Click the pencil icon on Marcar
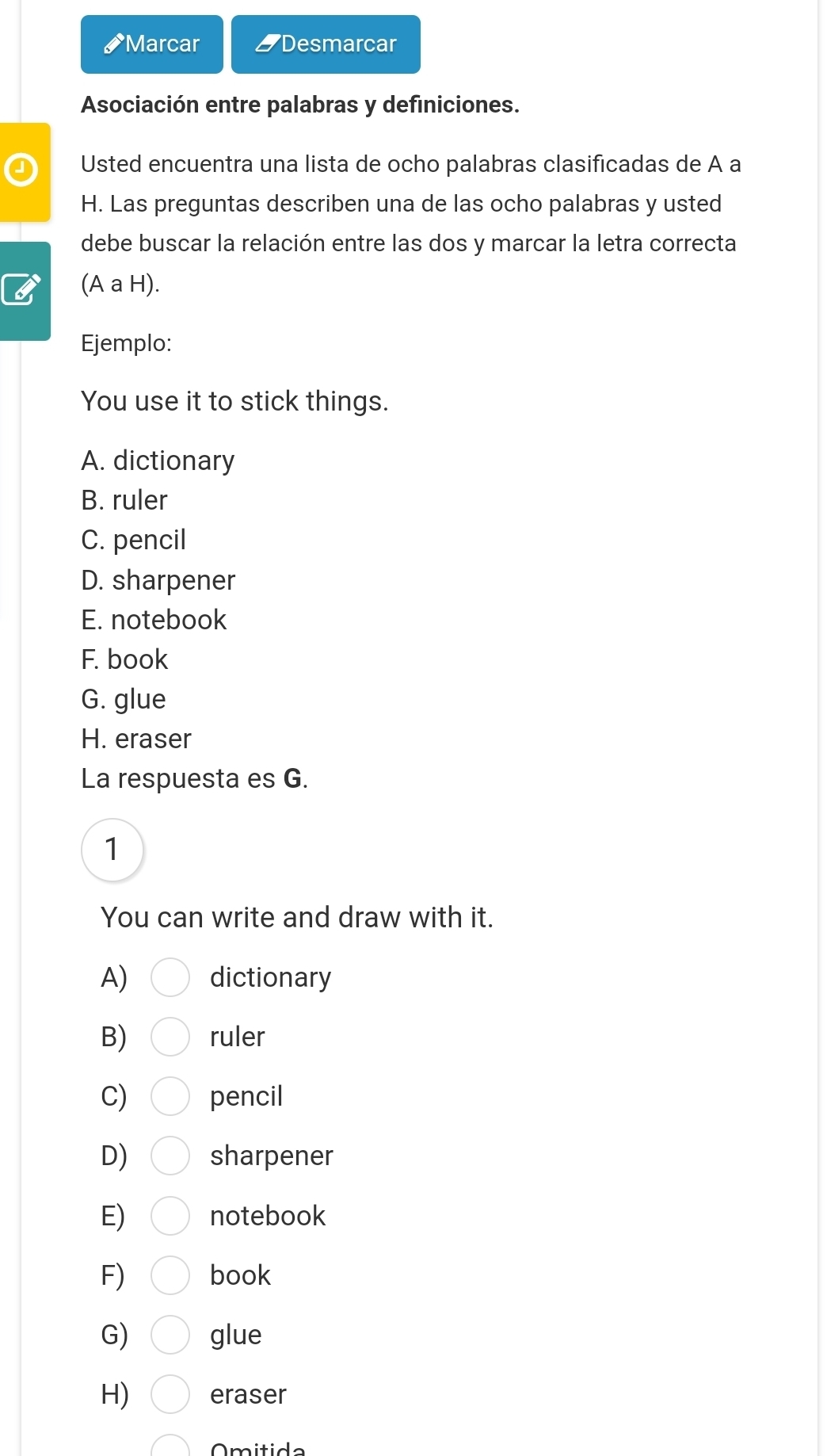This screenshot has height=1456, width=827. point(114,44)
